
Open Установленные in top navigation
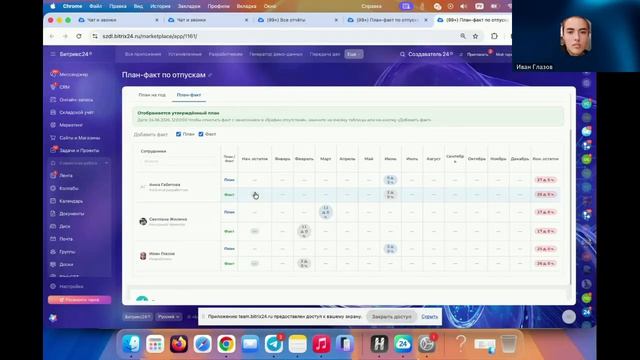[x=185, y=54]
